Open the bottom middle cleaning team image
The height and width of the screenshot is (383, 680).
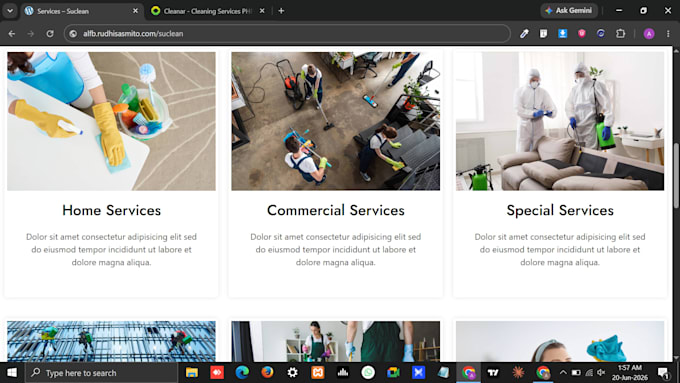click(335, 341)
